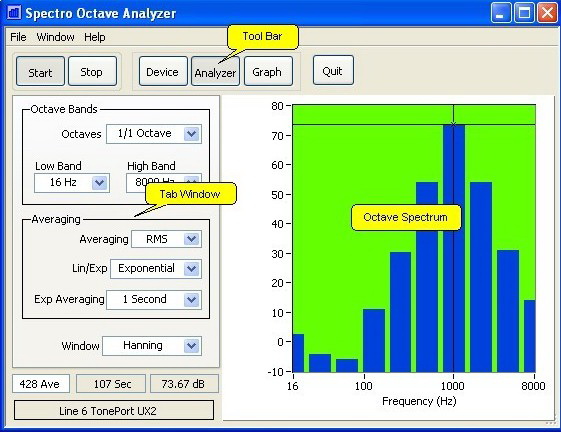Minimize the Spectro Octave Analyzer window
The width and height of the screenshot is (561, 433).
coord(501,13)
